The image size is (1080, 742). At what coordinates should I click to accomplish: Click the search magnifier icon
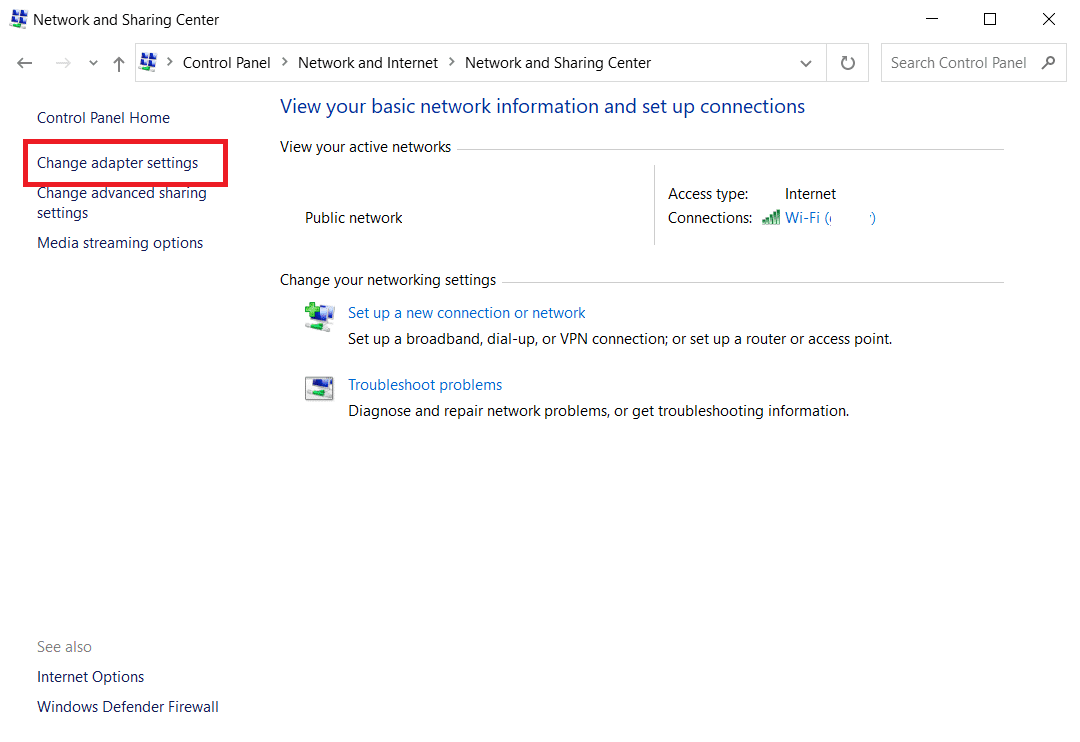[1048, 63]
